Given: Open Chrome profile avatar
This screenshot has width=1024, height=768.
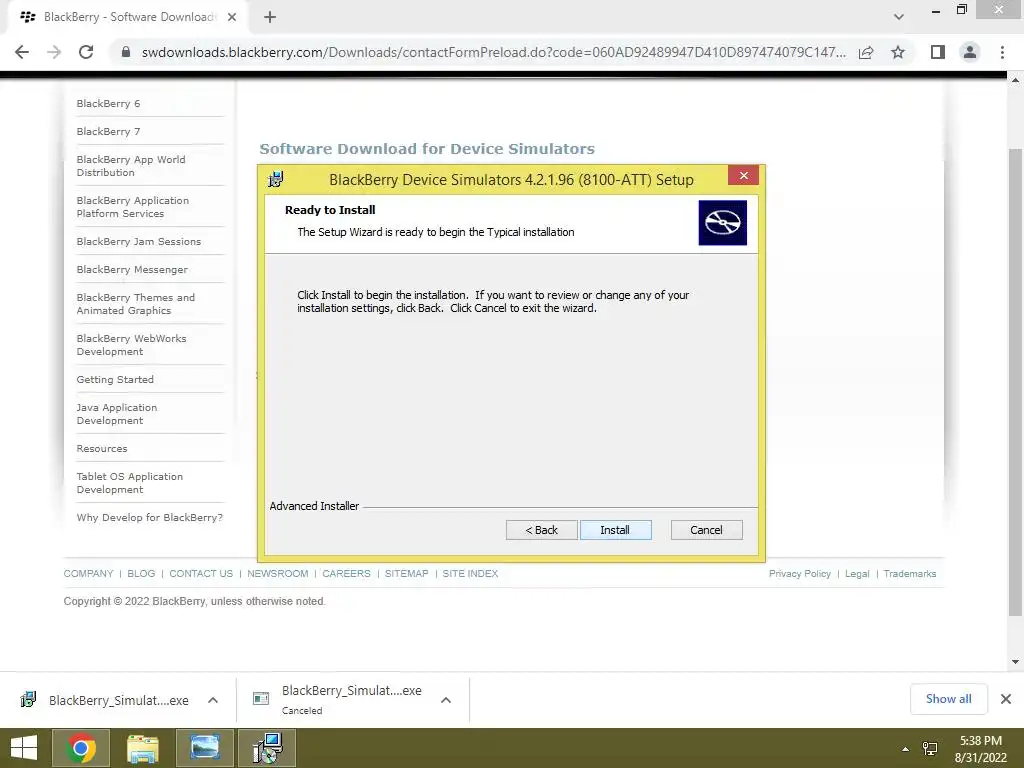Looking at the screenshot, I should coord(970,52).
